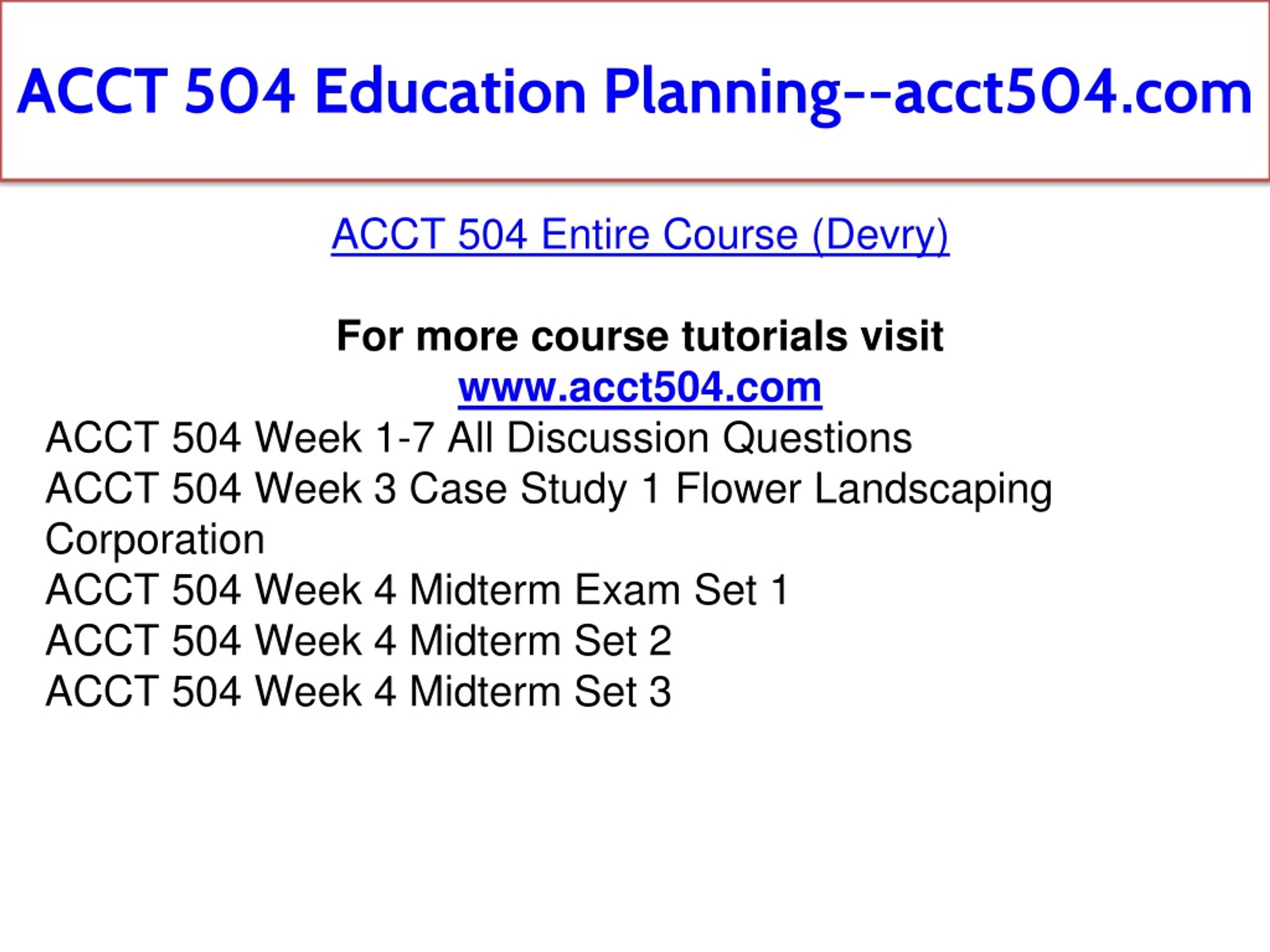Click the word 'Planning' in the heading
The image size is (1270, 952).
coord(723,95)
